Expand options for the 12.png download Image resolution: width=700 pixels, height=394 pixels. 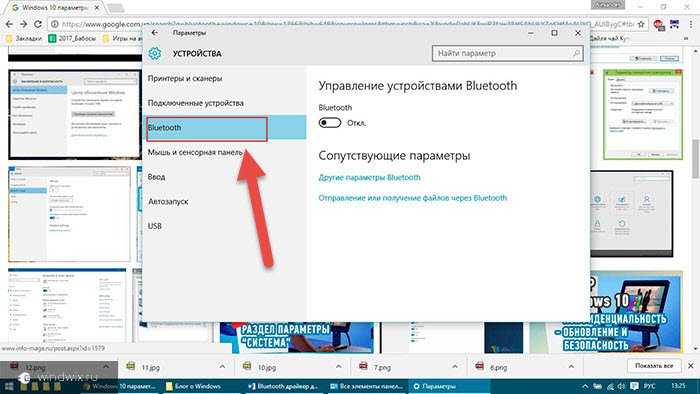(106, 367)
